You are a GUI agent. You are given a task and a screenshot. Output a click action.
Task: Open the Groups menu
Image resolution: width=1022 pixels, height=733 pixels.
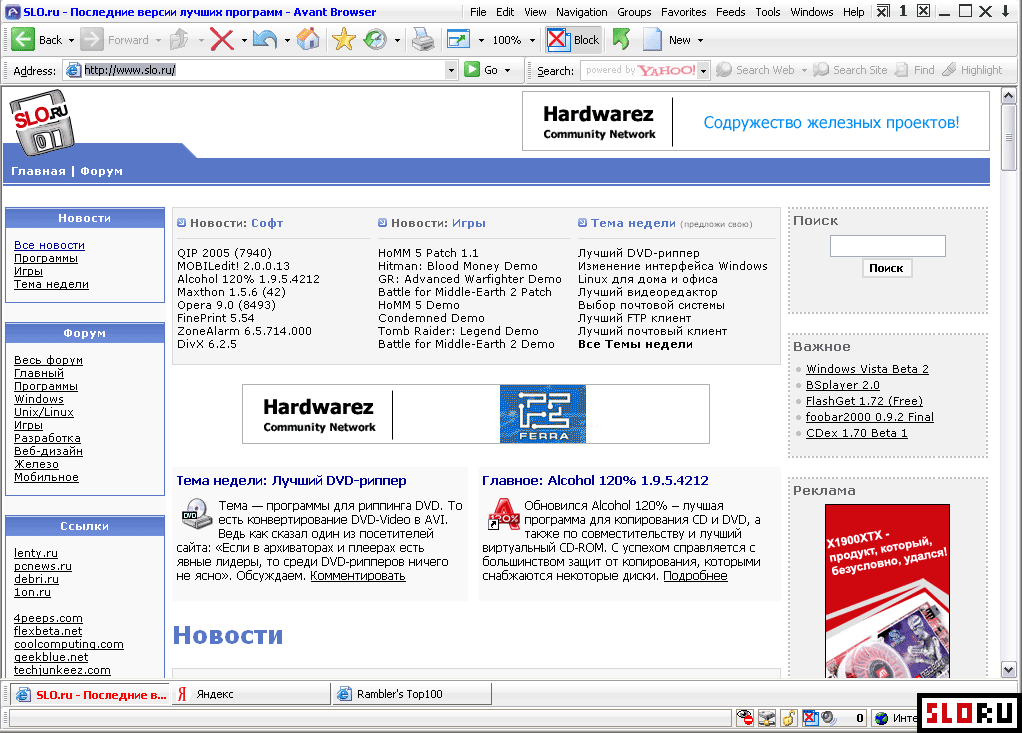pyautogui.click(x=634, y=12)
